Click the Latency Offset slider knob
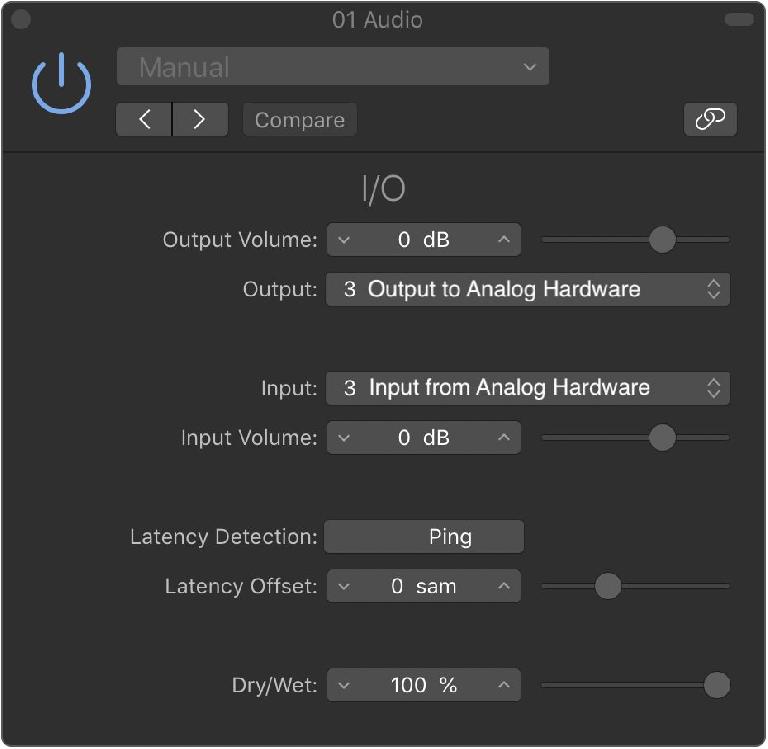This screenshot has width=768, height=749. coord(608,587)
